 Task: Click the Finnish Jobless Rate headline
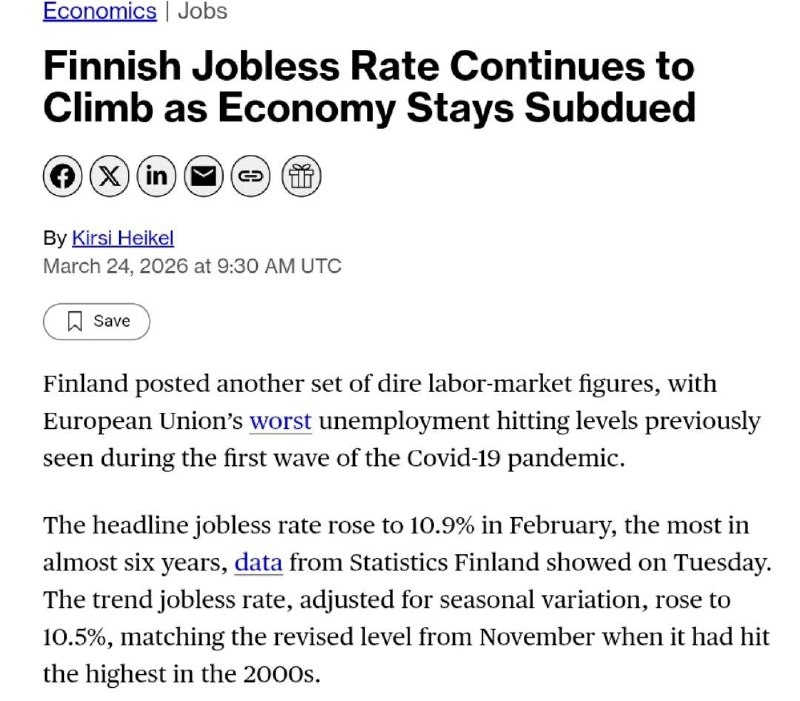click(368, 87)
